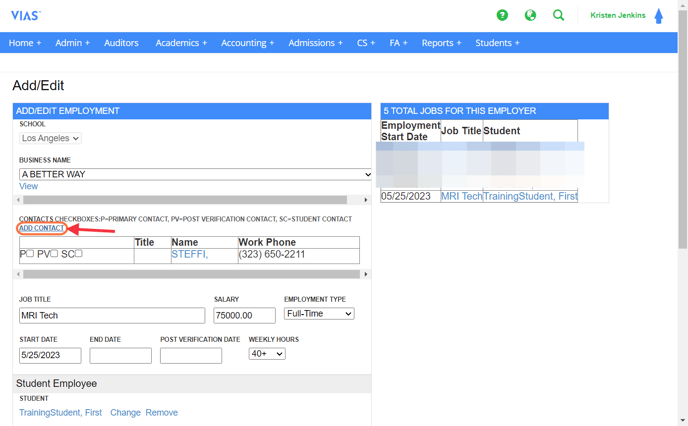Open the Admissions menu
The image size is (688, 426).
coord(315,43)
